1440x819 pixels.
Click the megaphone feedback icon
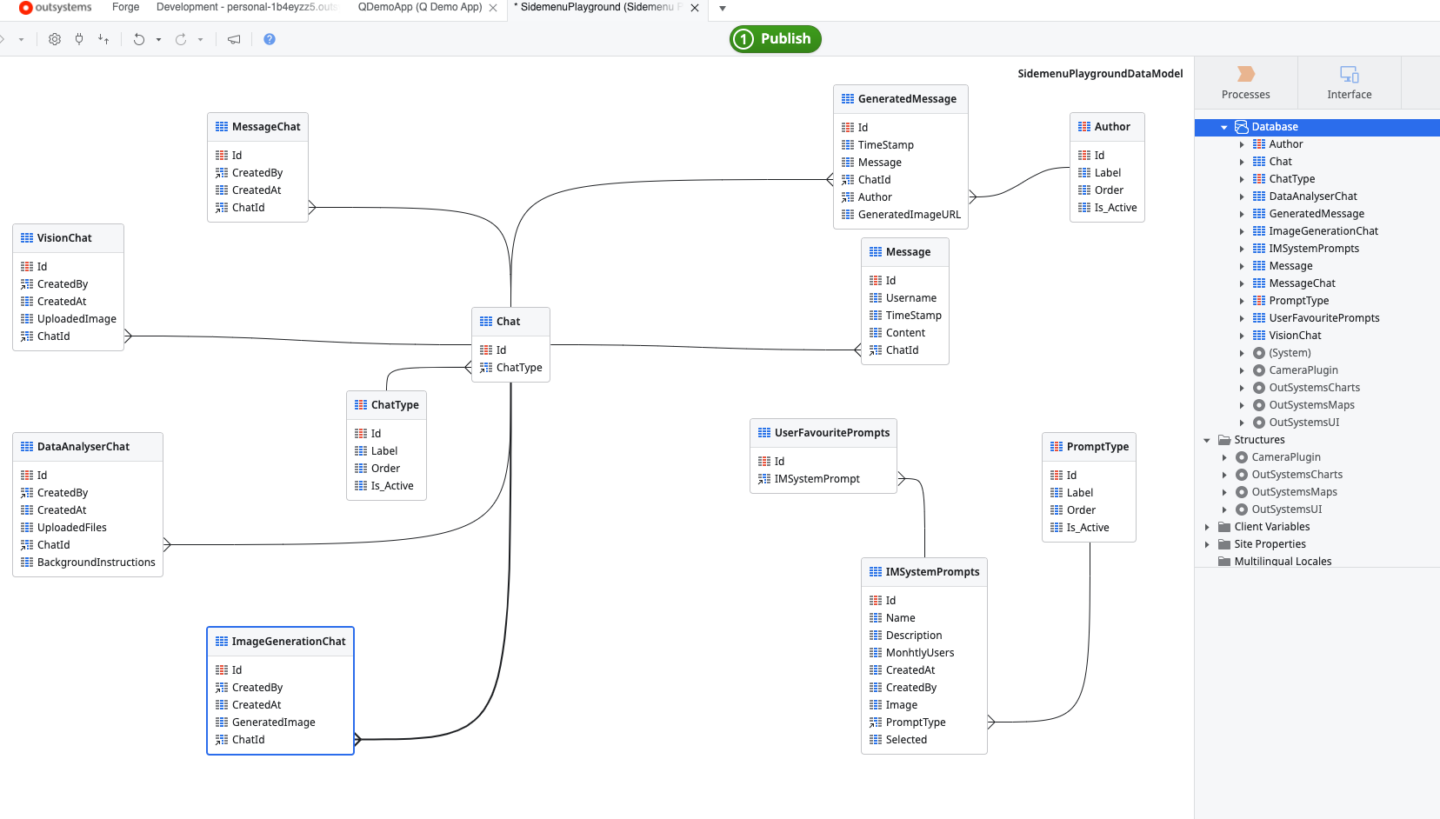tap(234, 39)
